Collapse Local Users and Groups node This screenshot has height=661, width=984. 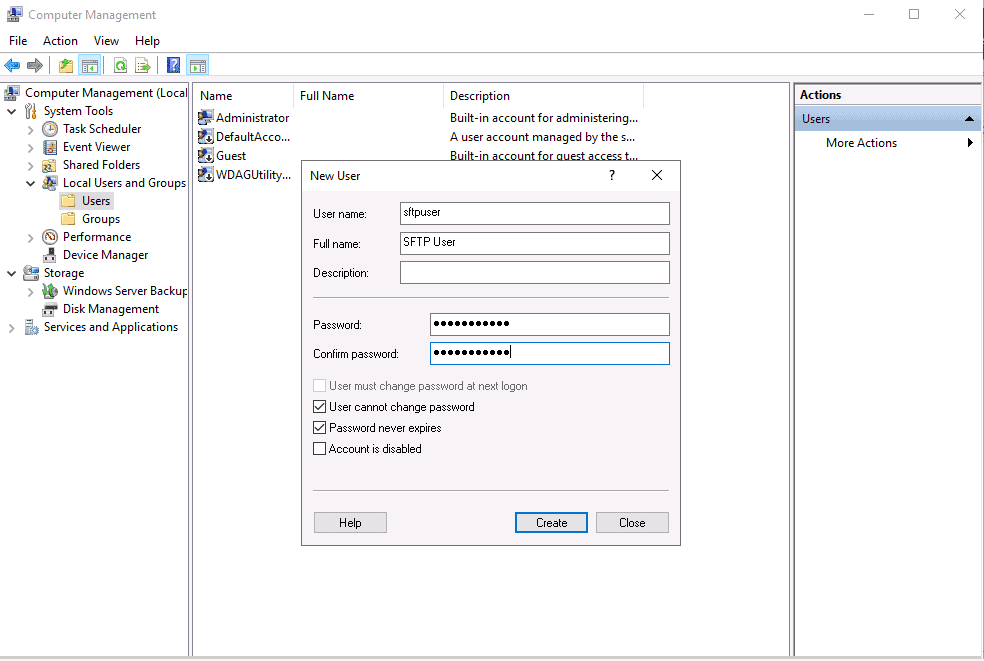pos(30,184)
